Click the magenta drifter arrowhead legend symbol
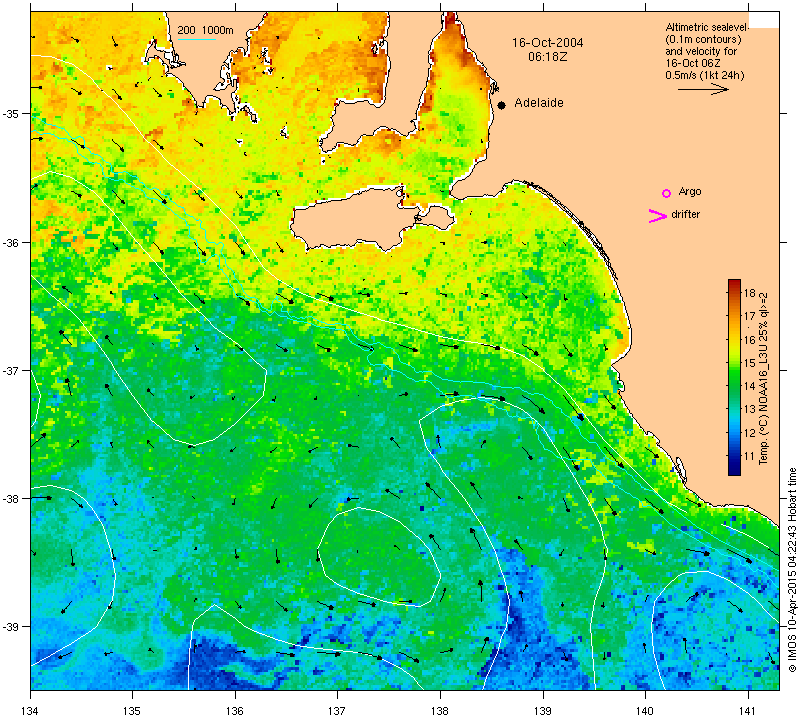 (x=658, y=216)
